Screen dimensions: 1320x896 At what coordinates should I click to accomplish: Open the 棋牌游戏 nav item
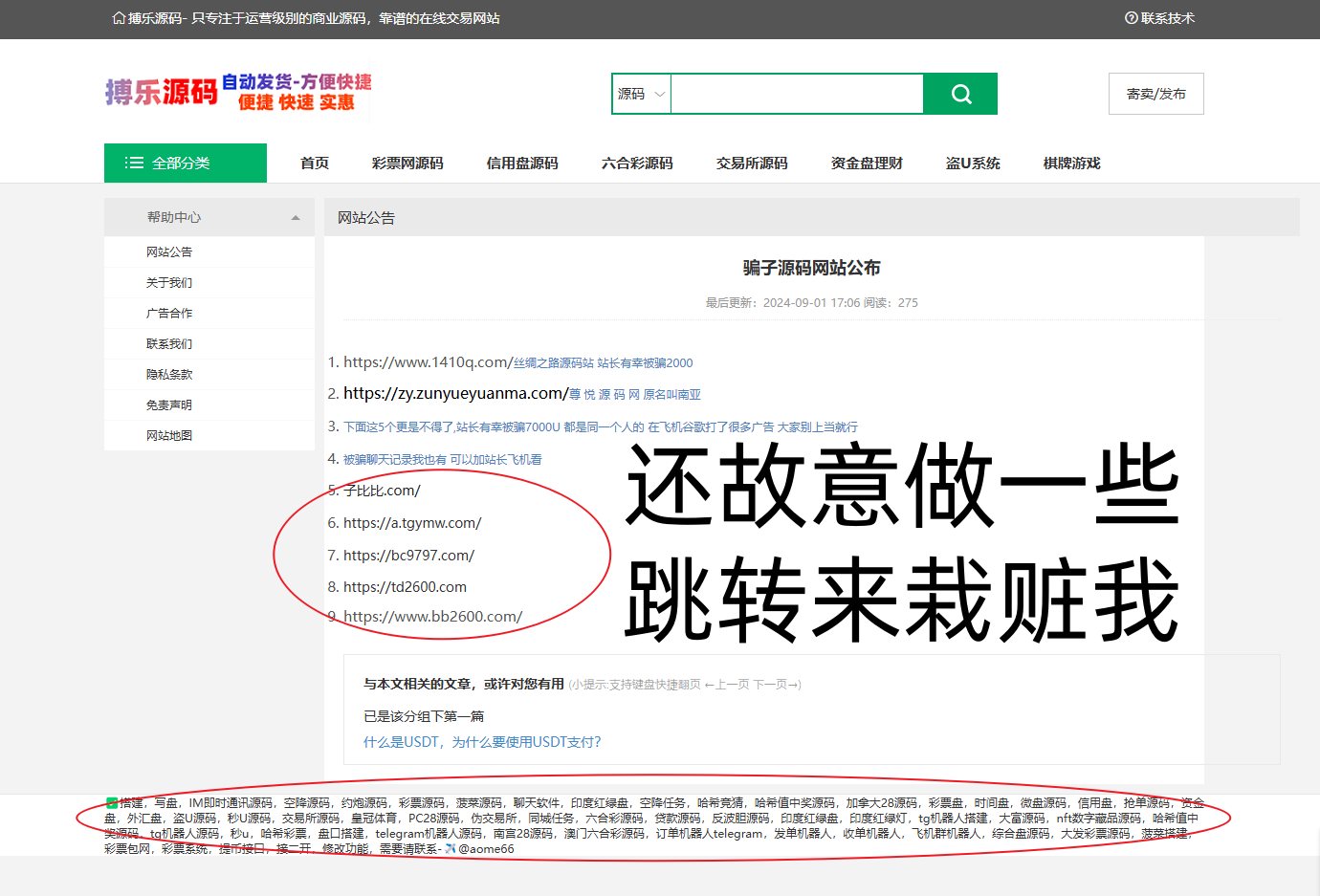[1071, 164]
